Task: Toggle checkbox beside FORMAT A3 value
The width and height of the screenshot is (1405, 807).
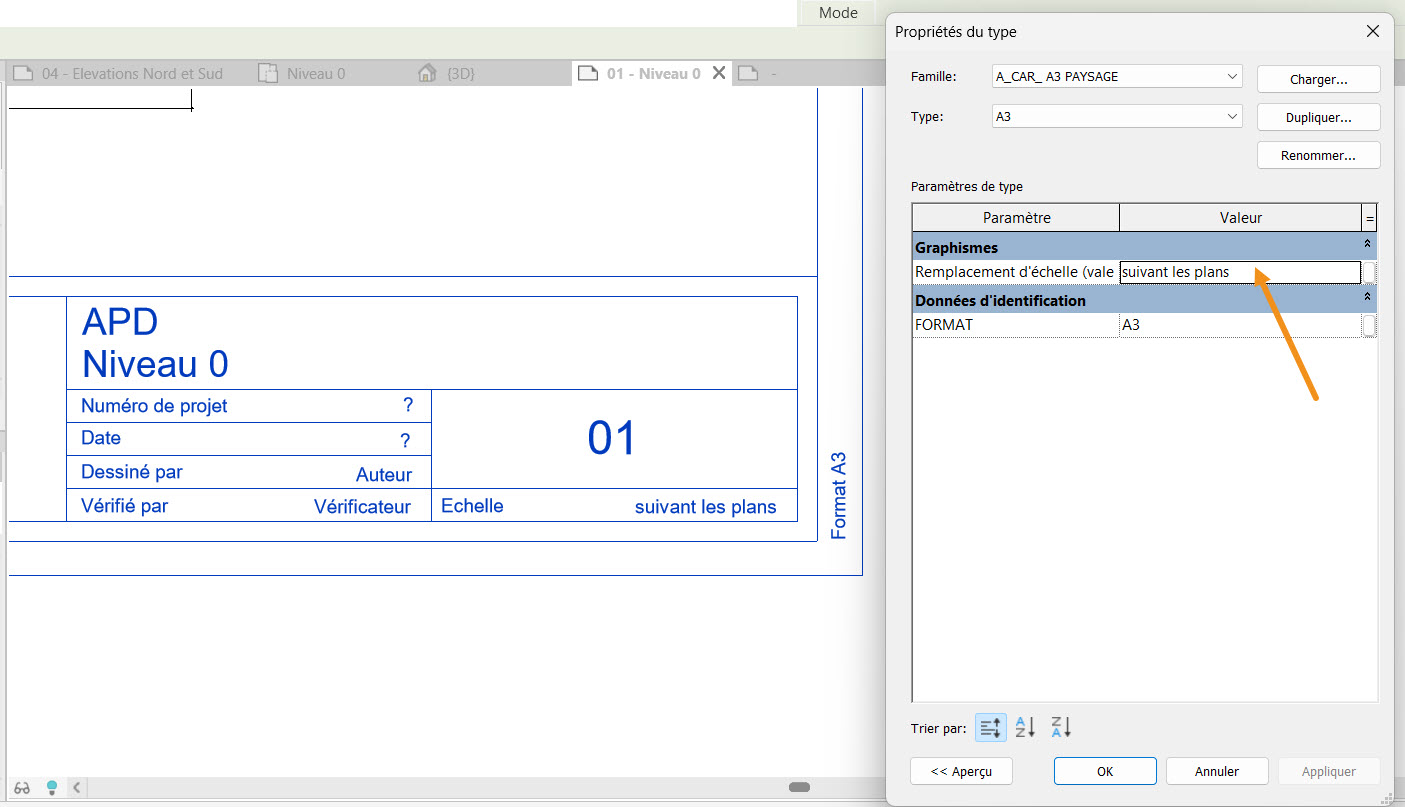Action: click(x=1369, y=325)
